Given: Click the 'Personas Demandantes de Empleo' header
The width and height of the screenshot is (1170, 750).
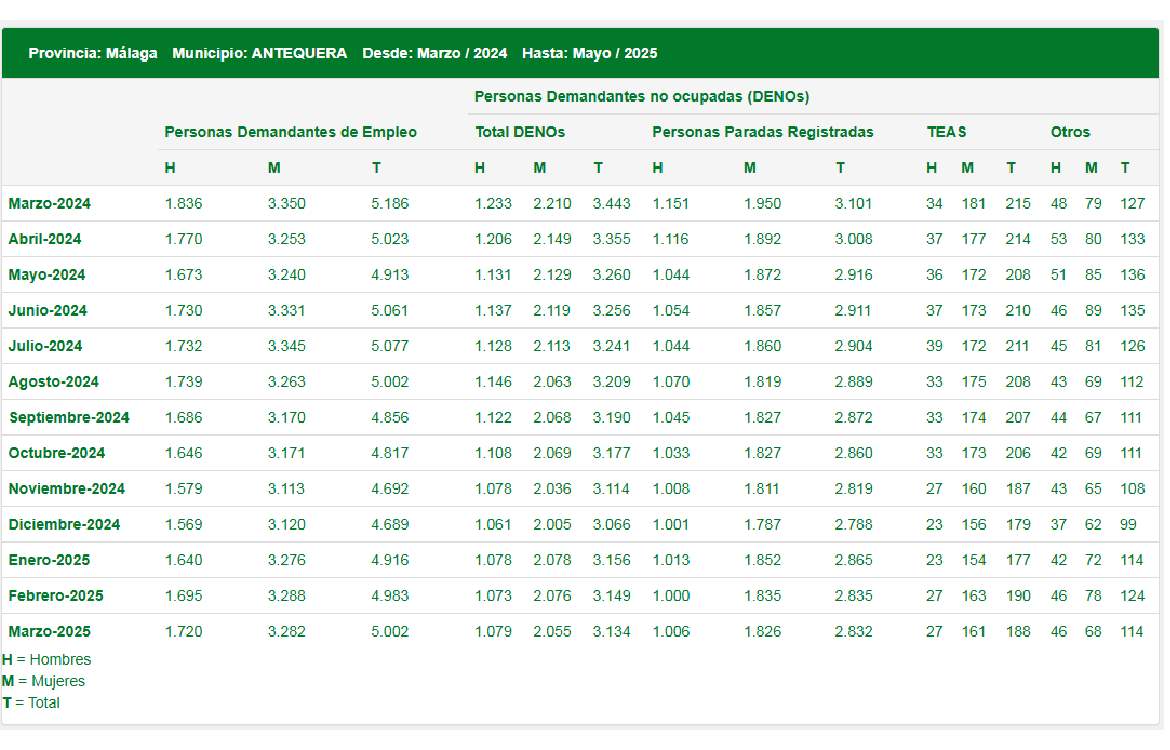Looking at the screenshot, I should (290, 132).
